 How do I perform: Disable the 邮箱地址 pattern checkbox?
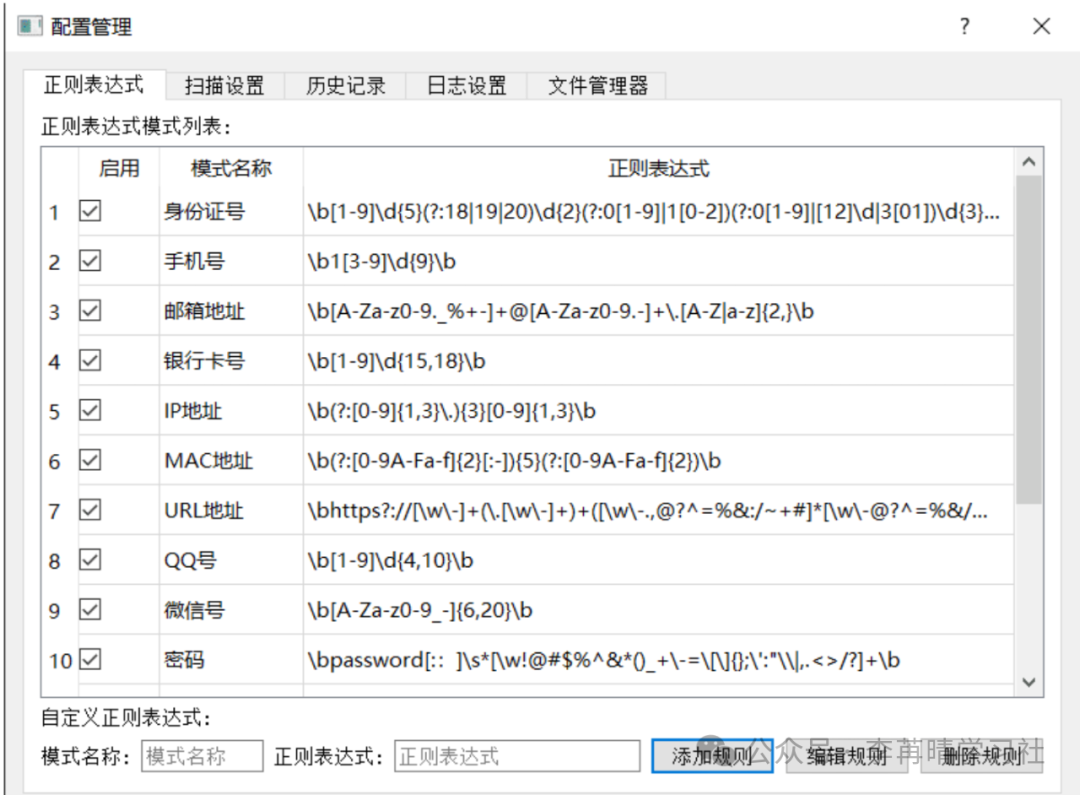point(90,311)
